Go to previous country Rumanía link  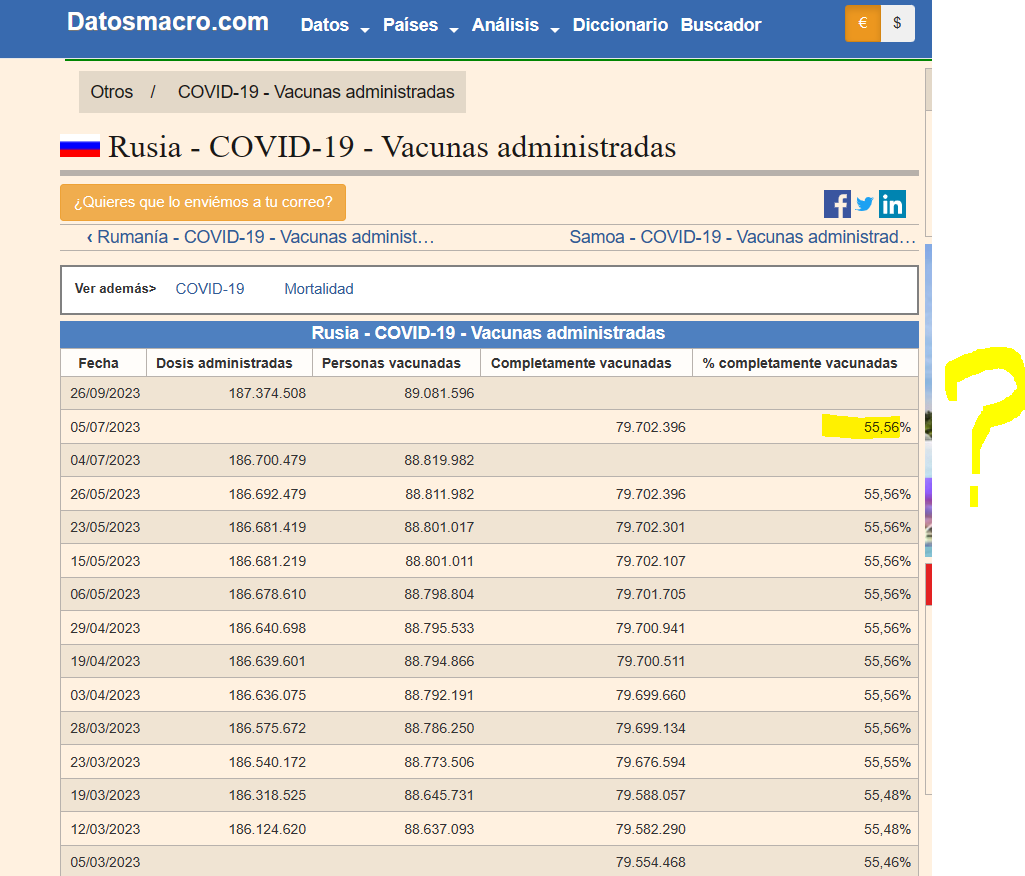click(260, 237)
